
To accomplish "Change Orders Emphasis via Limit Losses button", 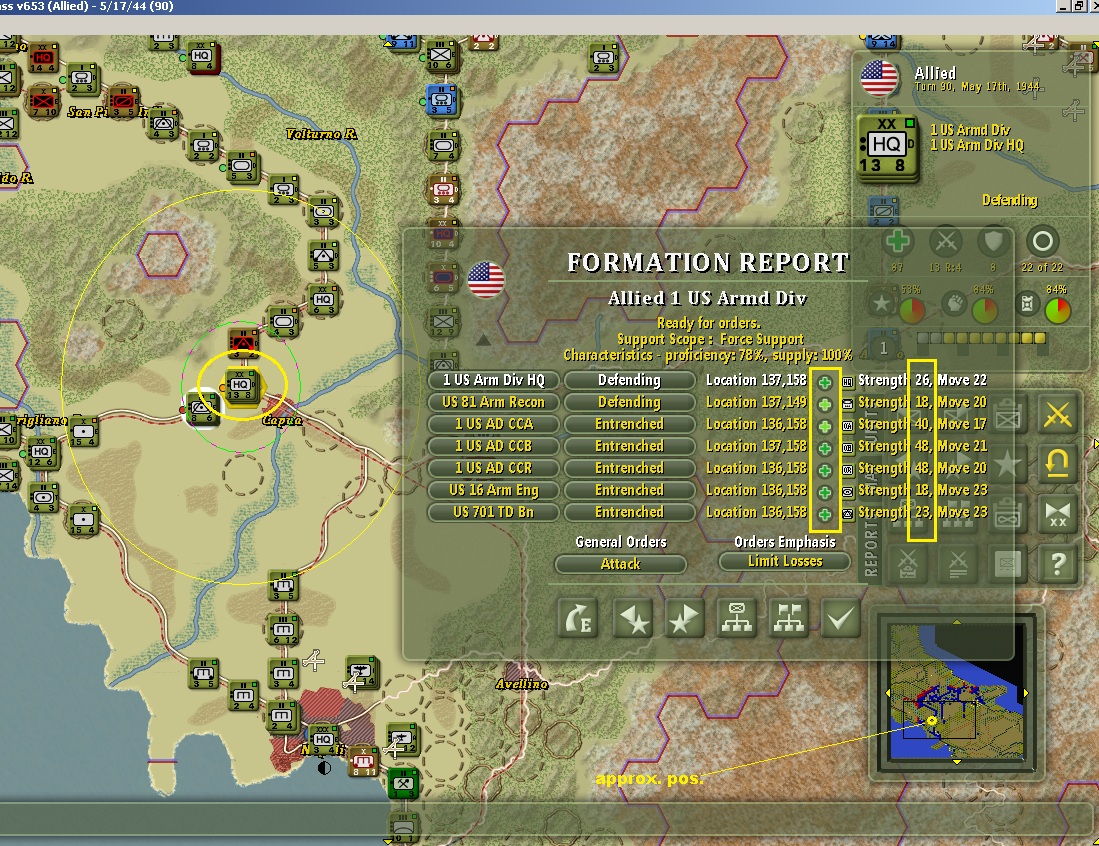I will click(784, 561).
